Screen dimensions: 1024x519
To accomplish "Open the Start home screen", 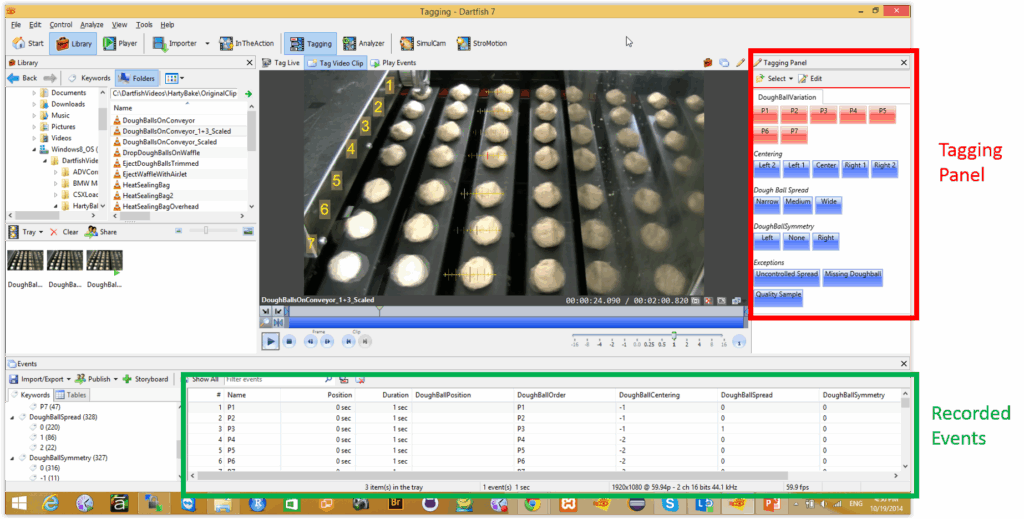I will 28,43.
